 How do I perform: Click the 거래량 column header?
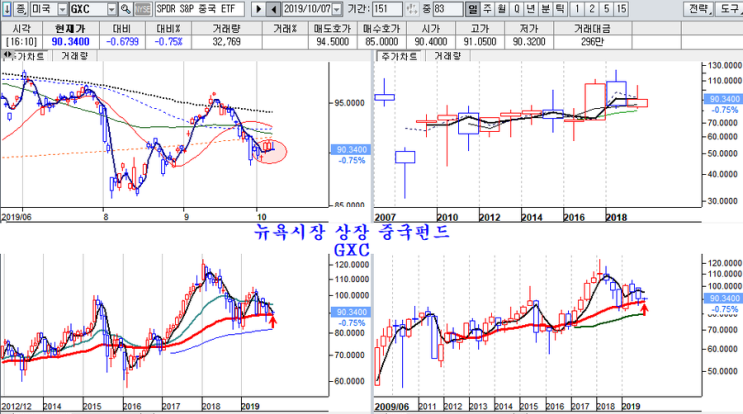227,28
